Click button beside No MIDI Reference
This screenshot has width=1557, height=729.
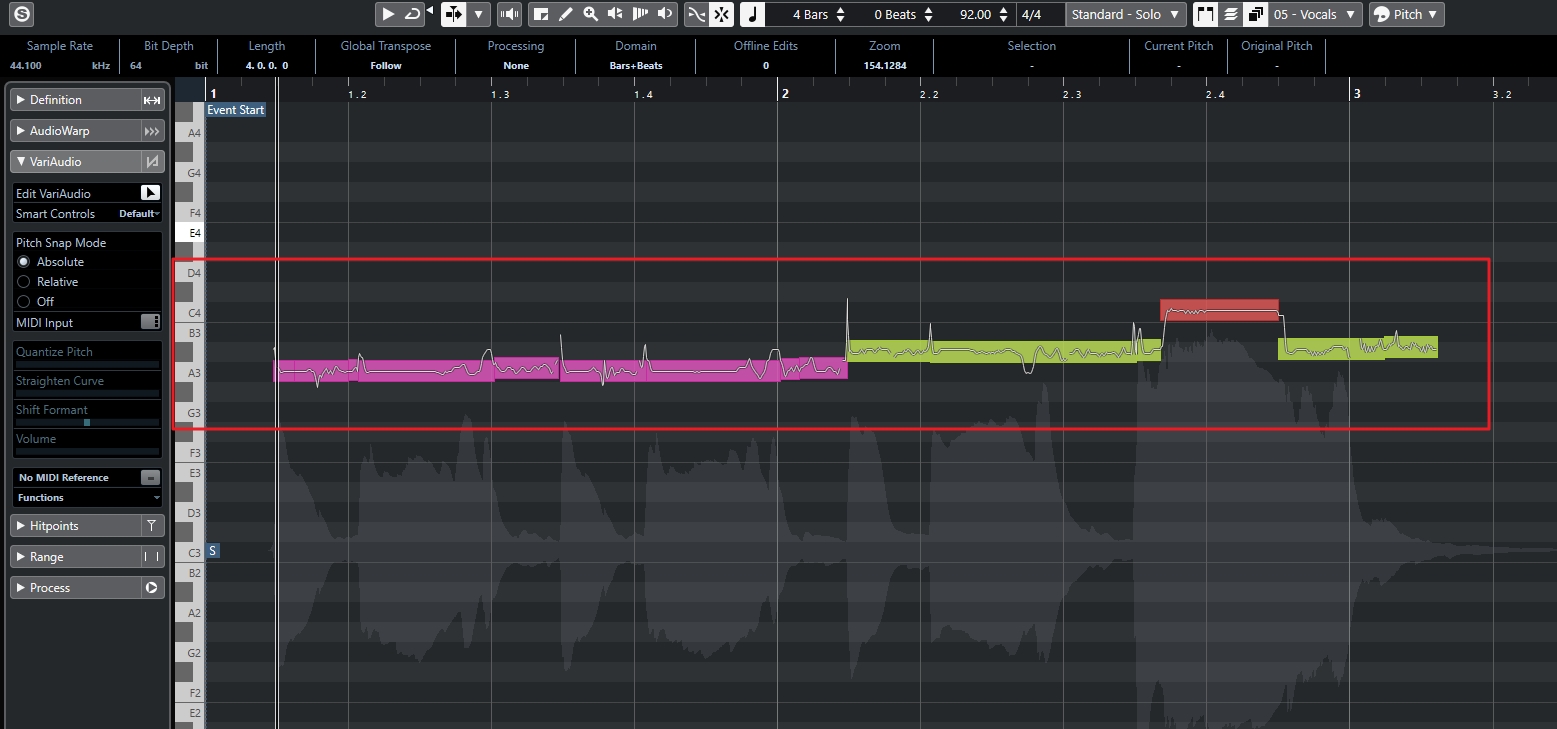(x=150, y=478)
